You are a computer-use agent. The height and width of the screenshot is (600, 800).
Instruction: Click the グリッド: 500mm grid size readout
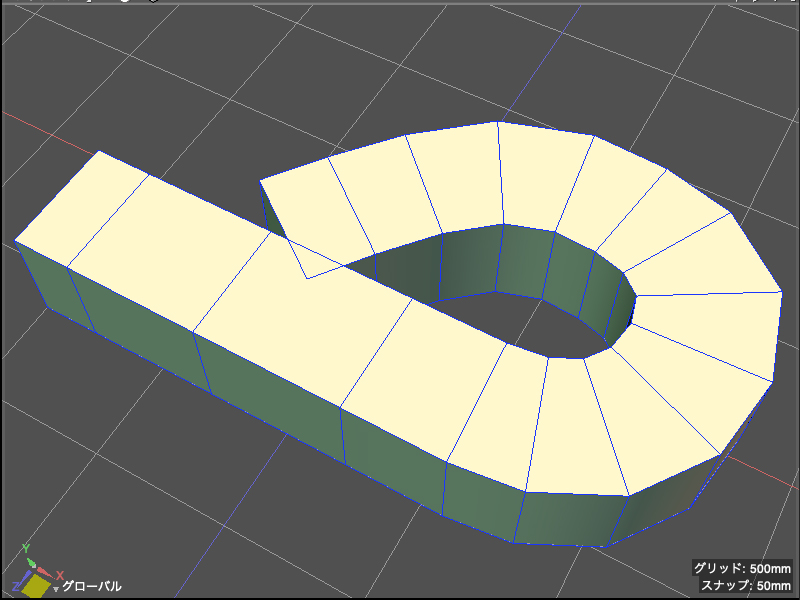click(x=742, y=568)
